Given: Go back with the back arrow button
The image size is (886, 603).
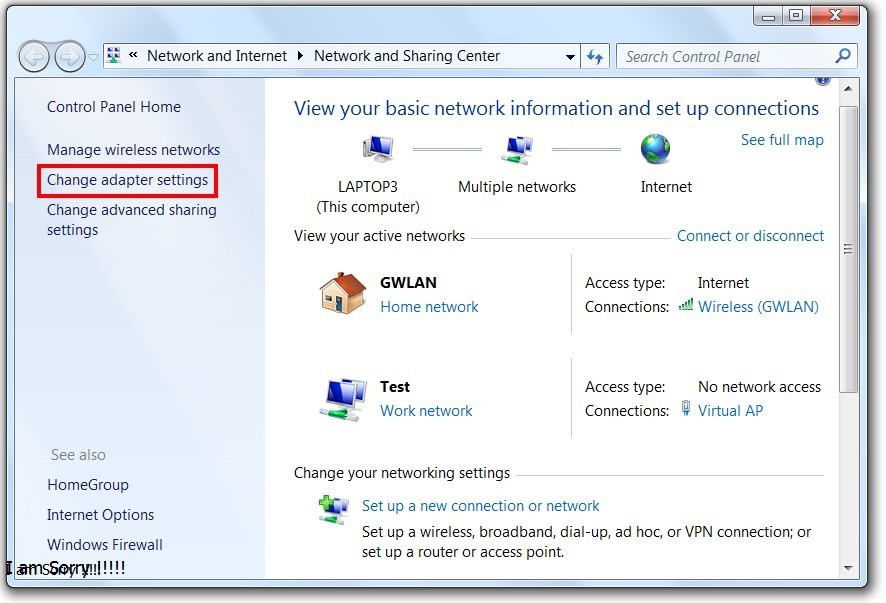Looking at the screenshot, I should tap(34, 57).
